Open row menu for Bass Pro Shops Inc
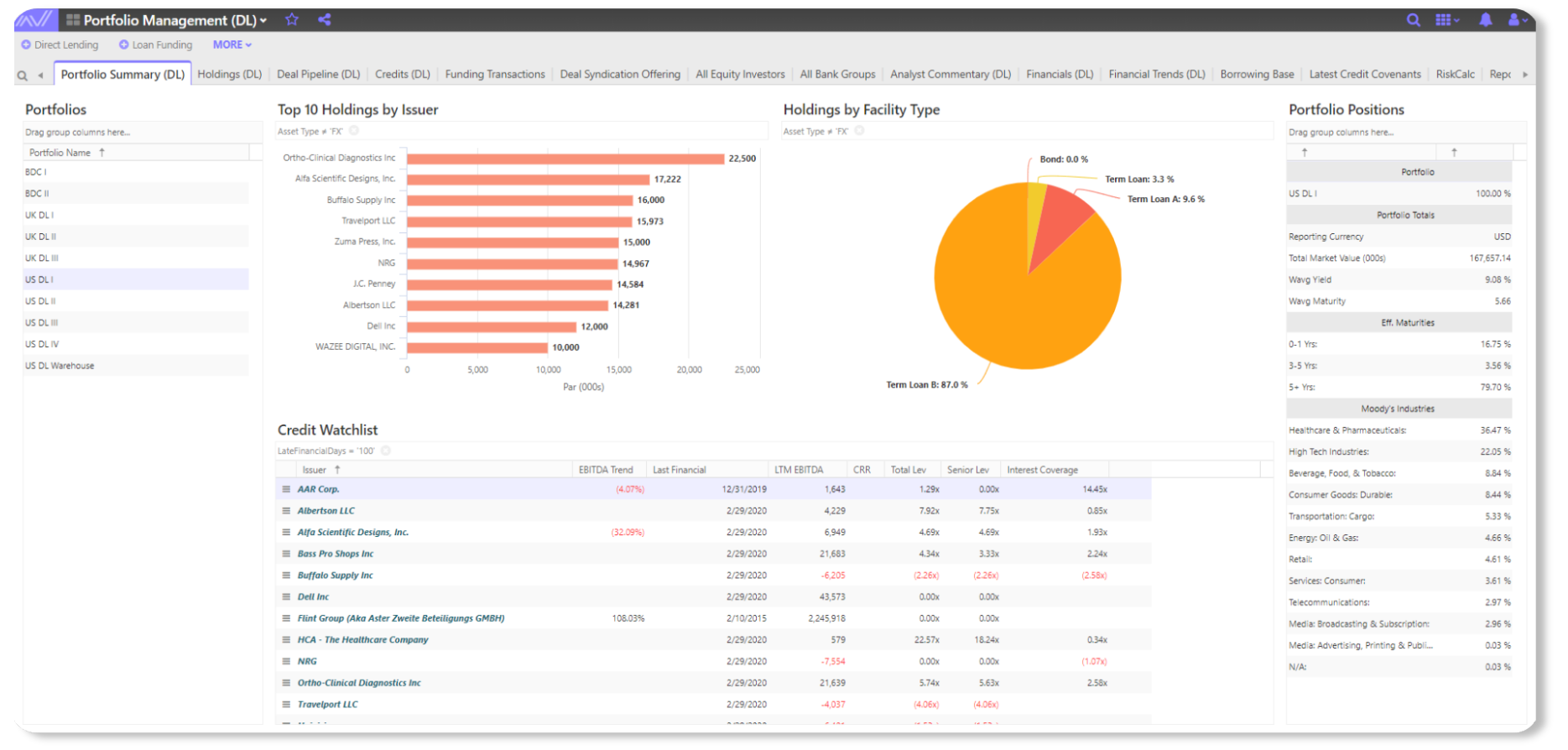The height and width of the screenshot is (750, 1568). point(286,554)
